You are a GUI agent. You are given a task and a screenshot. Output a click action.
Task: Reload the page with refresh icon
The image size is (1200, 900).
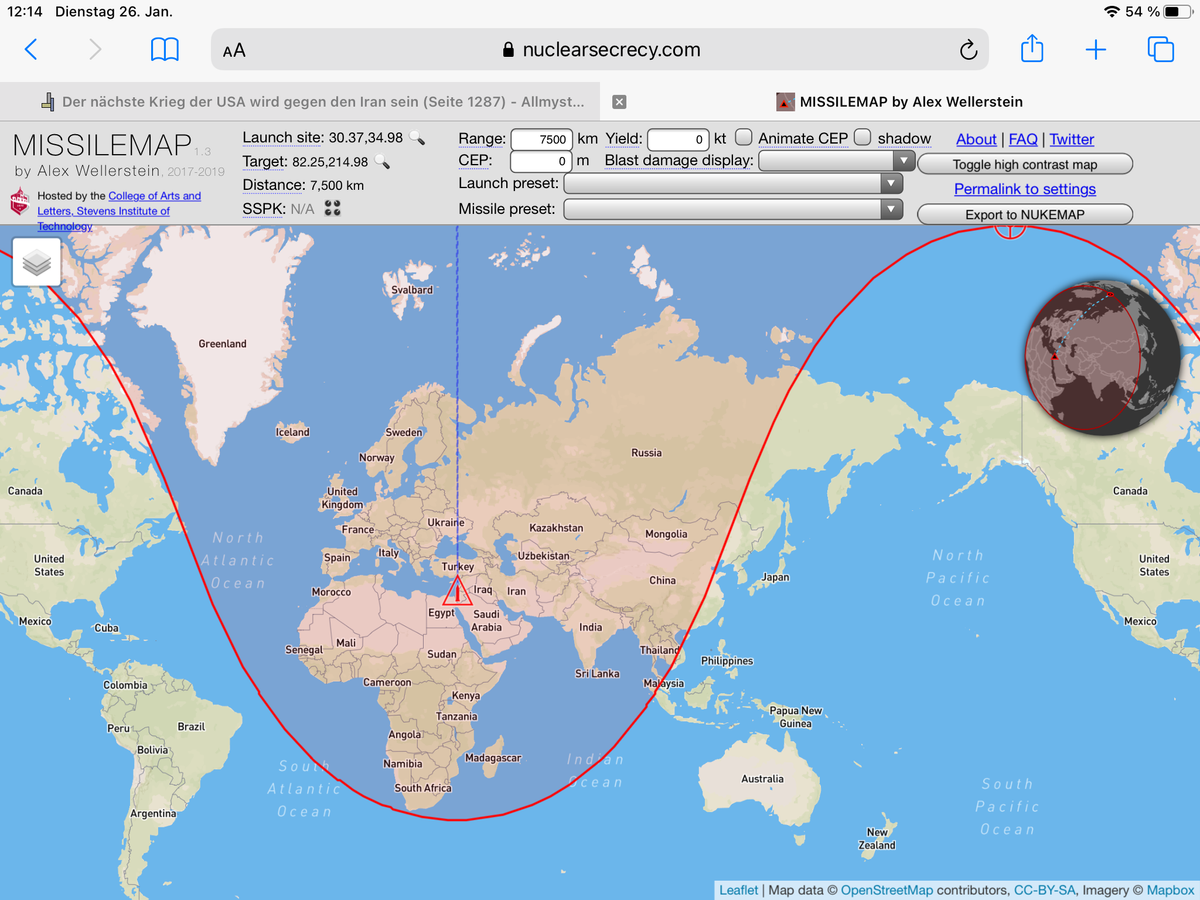[967, 50]
